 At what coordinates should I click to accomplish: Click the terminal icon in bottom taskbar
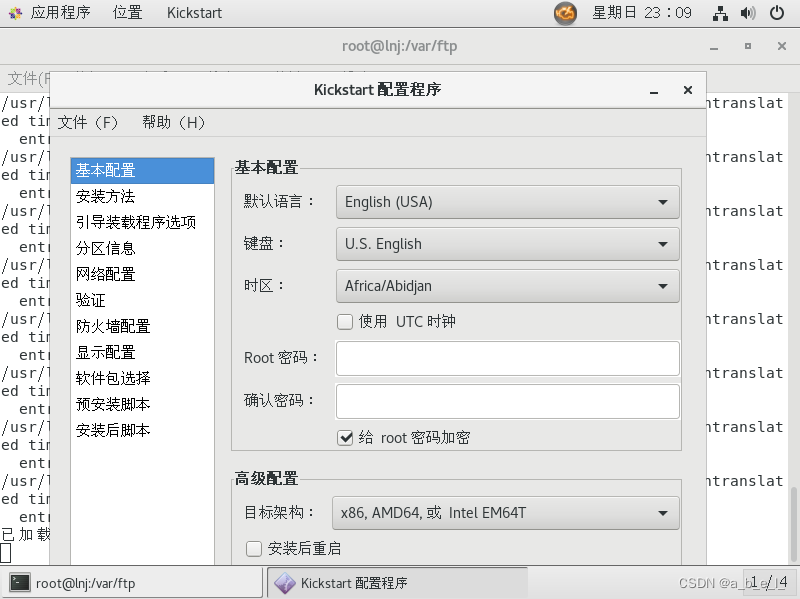pyautogui.click(x=20, y=583)
